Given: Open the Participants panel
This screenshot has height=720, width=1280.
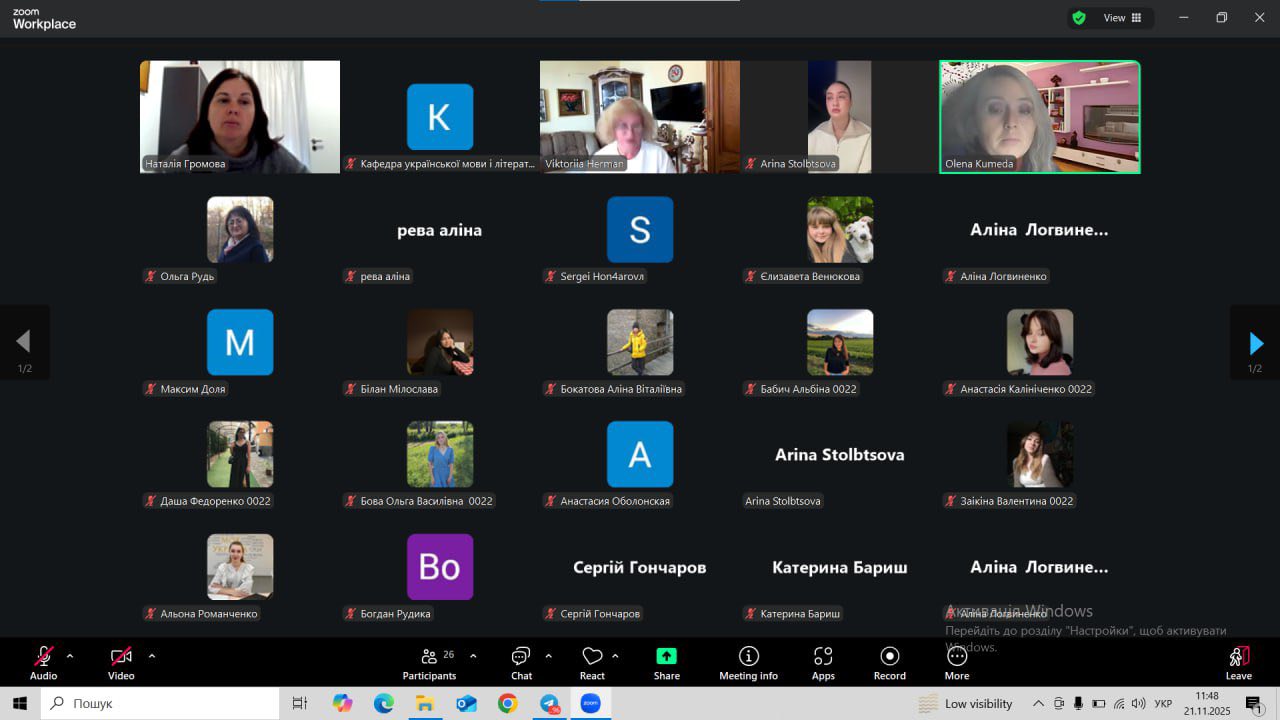Looking at the screenshot, I should point(429,662).
